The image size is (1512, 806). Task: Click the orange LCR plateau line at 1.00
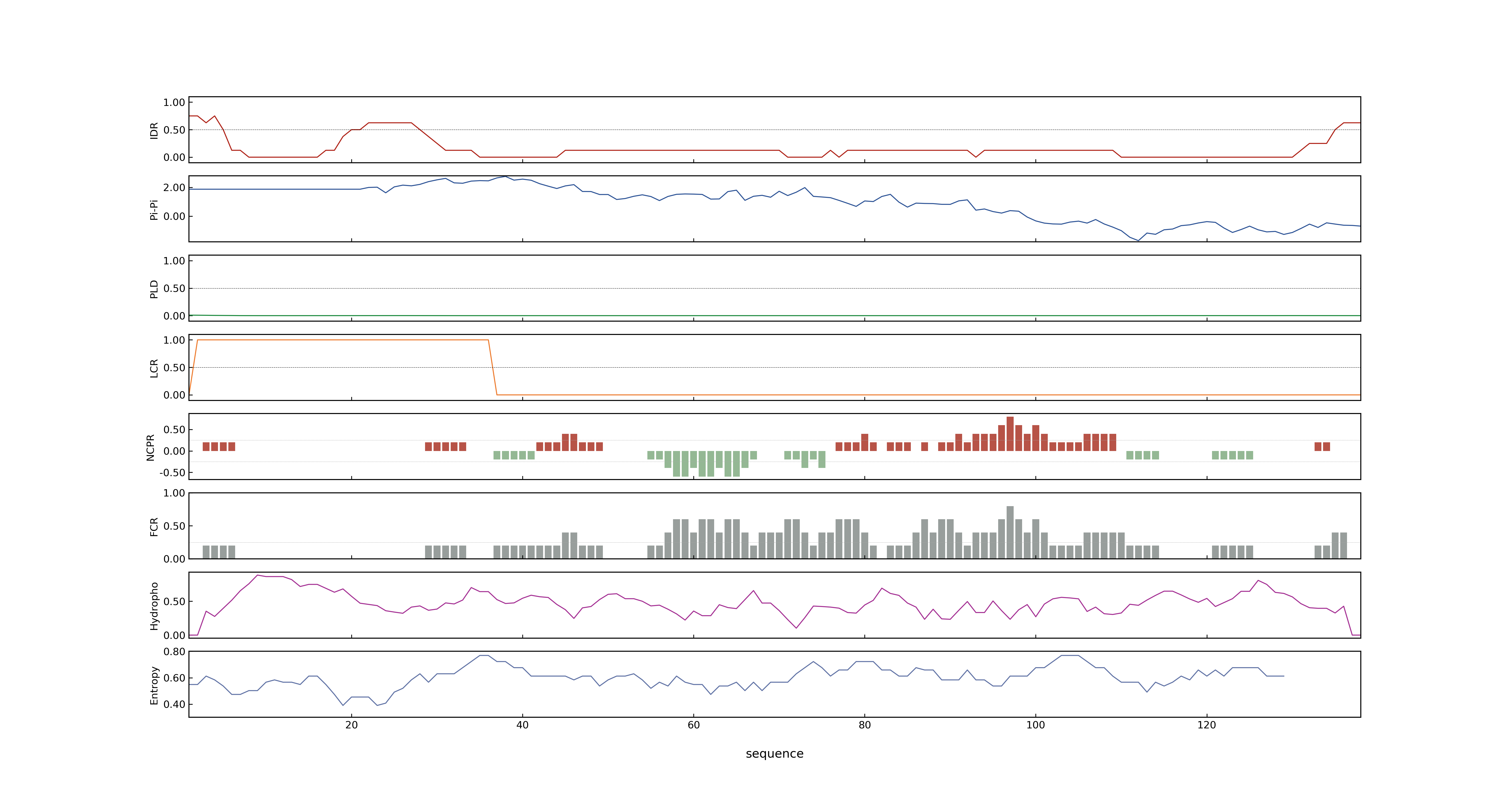[x=343, y=340]
